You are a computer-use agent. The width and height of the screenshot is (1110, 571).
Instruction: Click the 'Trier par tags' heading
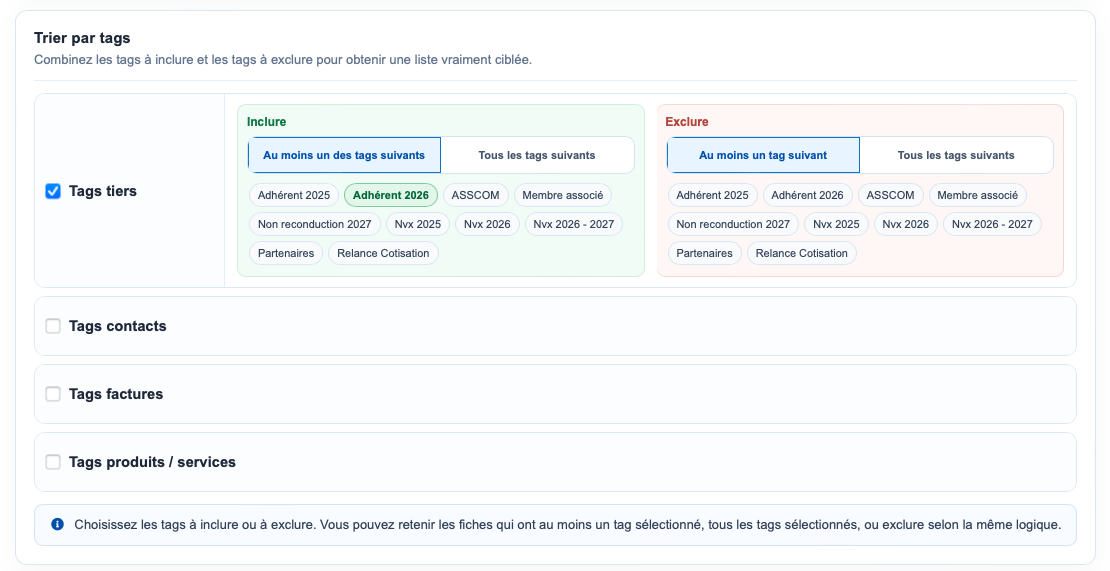[82, 38]
